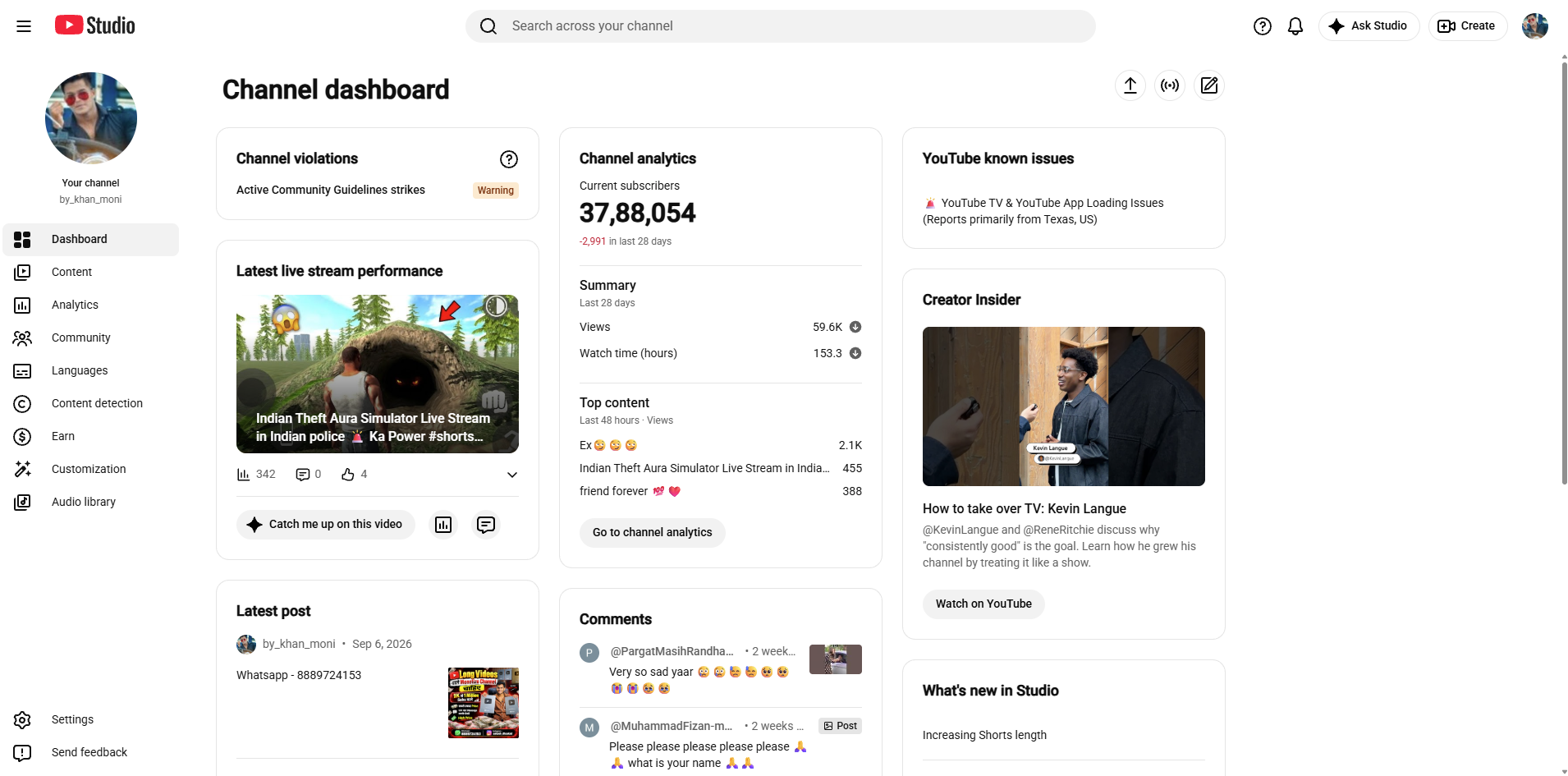Open the Create menu button
This screenshot has width=1568, height=776.
1467,26
